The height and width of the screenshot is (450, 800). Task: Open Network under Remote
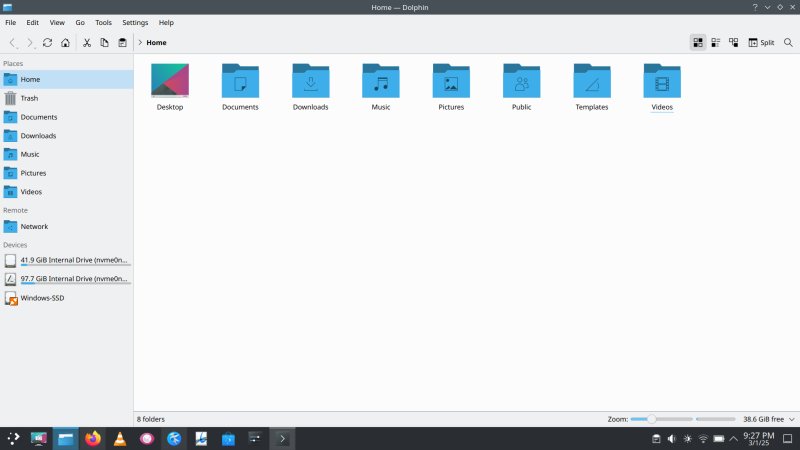tap(66, 227)
